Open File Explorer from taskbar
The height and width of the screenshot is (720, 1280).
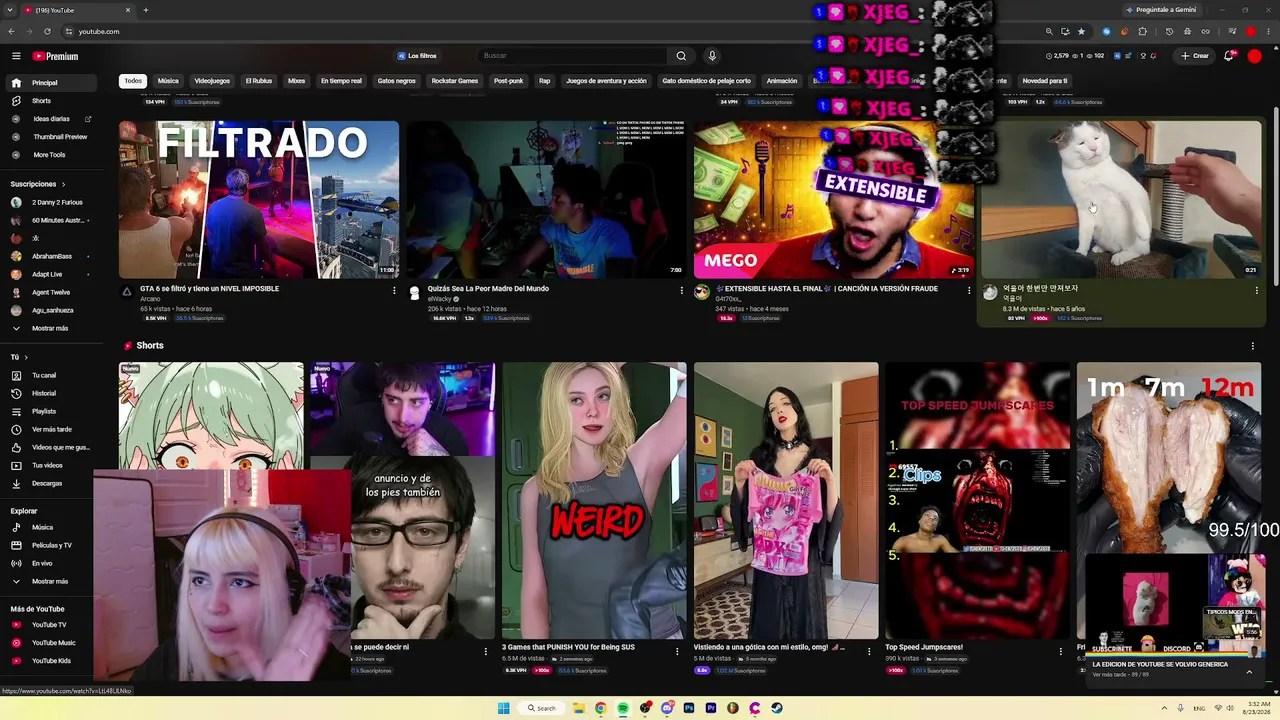coord(578,708)
